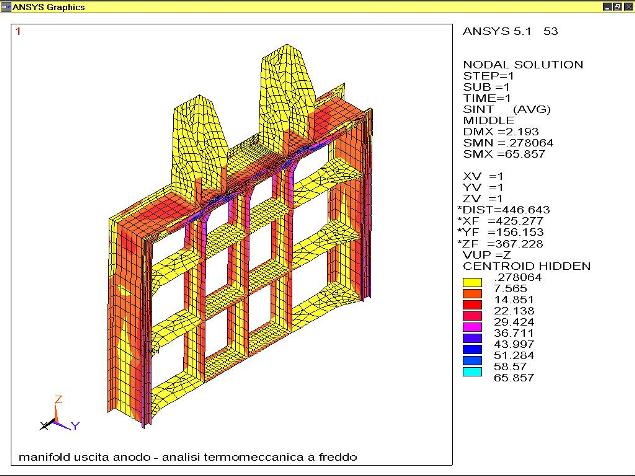The image size is (635, 476).
Task: Click the 'STEP=1' text
Action: pos(488,76)
